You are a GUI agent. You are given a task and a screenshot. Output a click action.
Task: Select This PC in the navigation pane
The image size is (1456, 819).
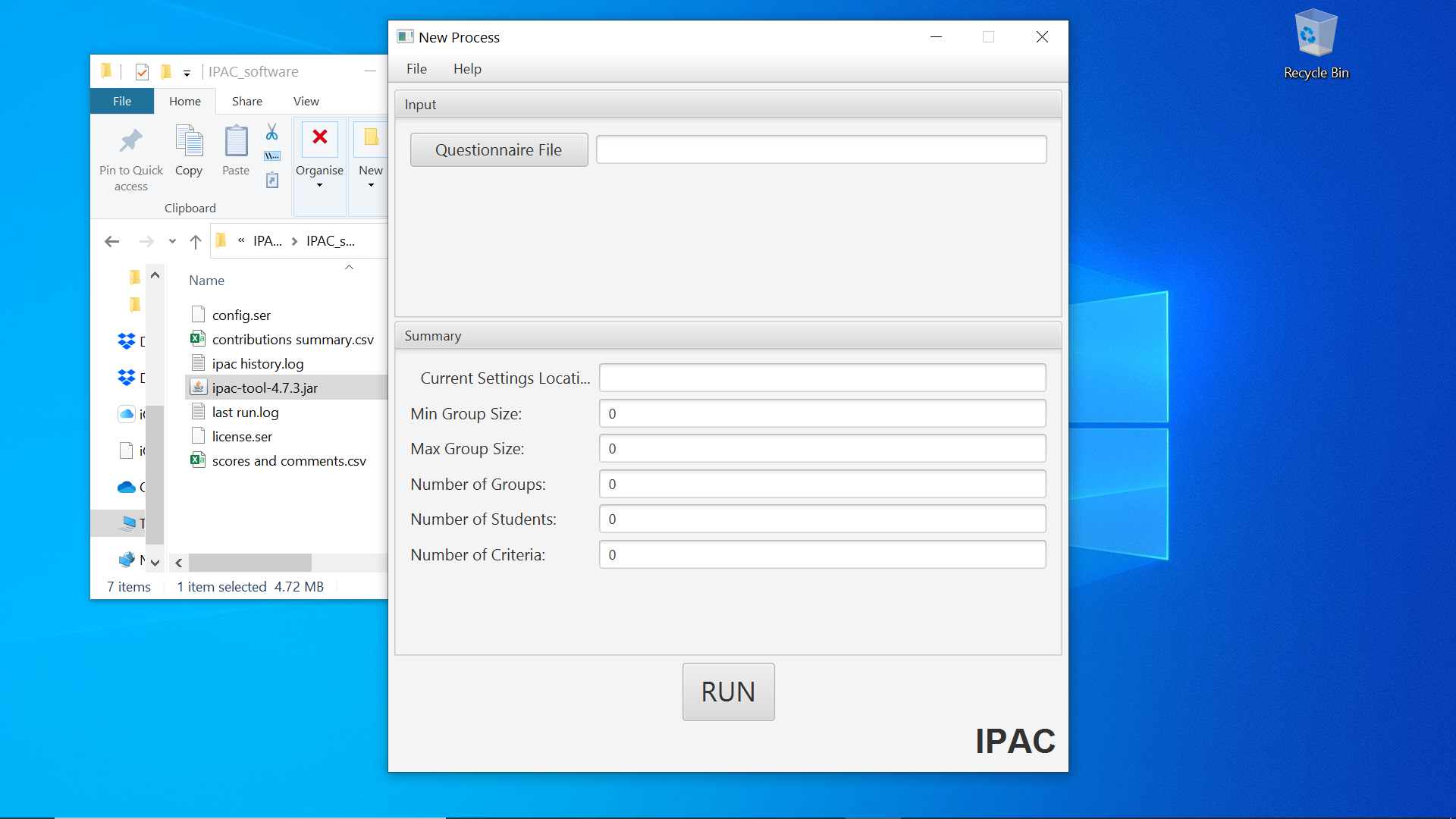point(127,523)
